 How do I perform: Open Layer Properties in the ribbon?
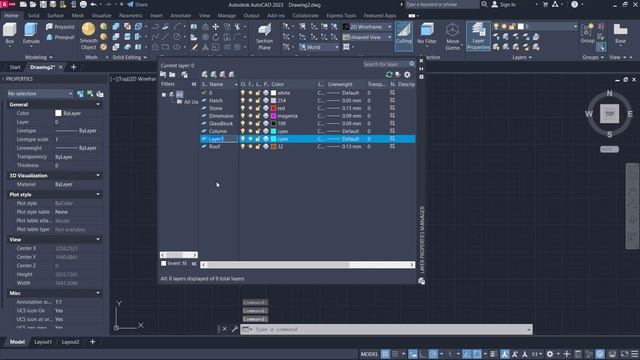(478, 36)
